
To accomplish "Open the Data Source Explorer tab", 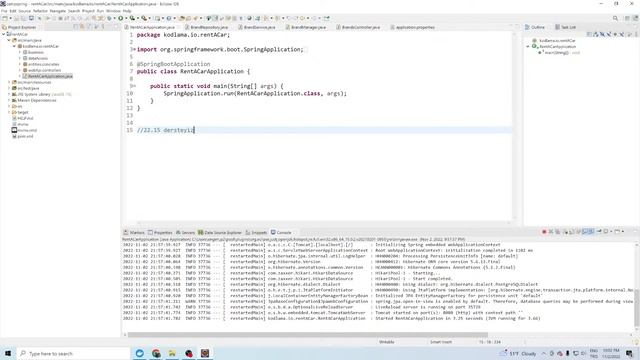I will (220, 232).
